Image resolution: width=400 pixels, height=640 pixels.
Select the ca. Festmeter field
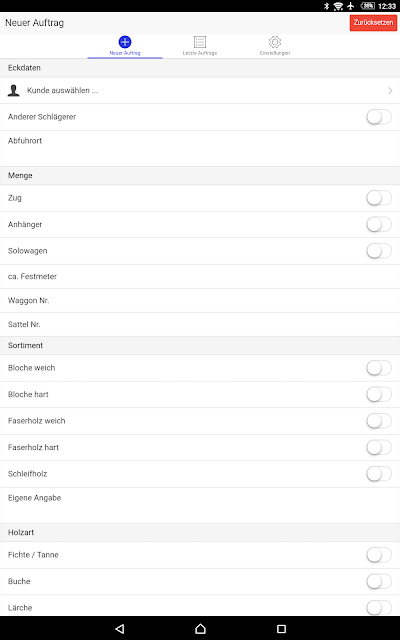(200, 276)
